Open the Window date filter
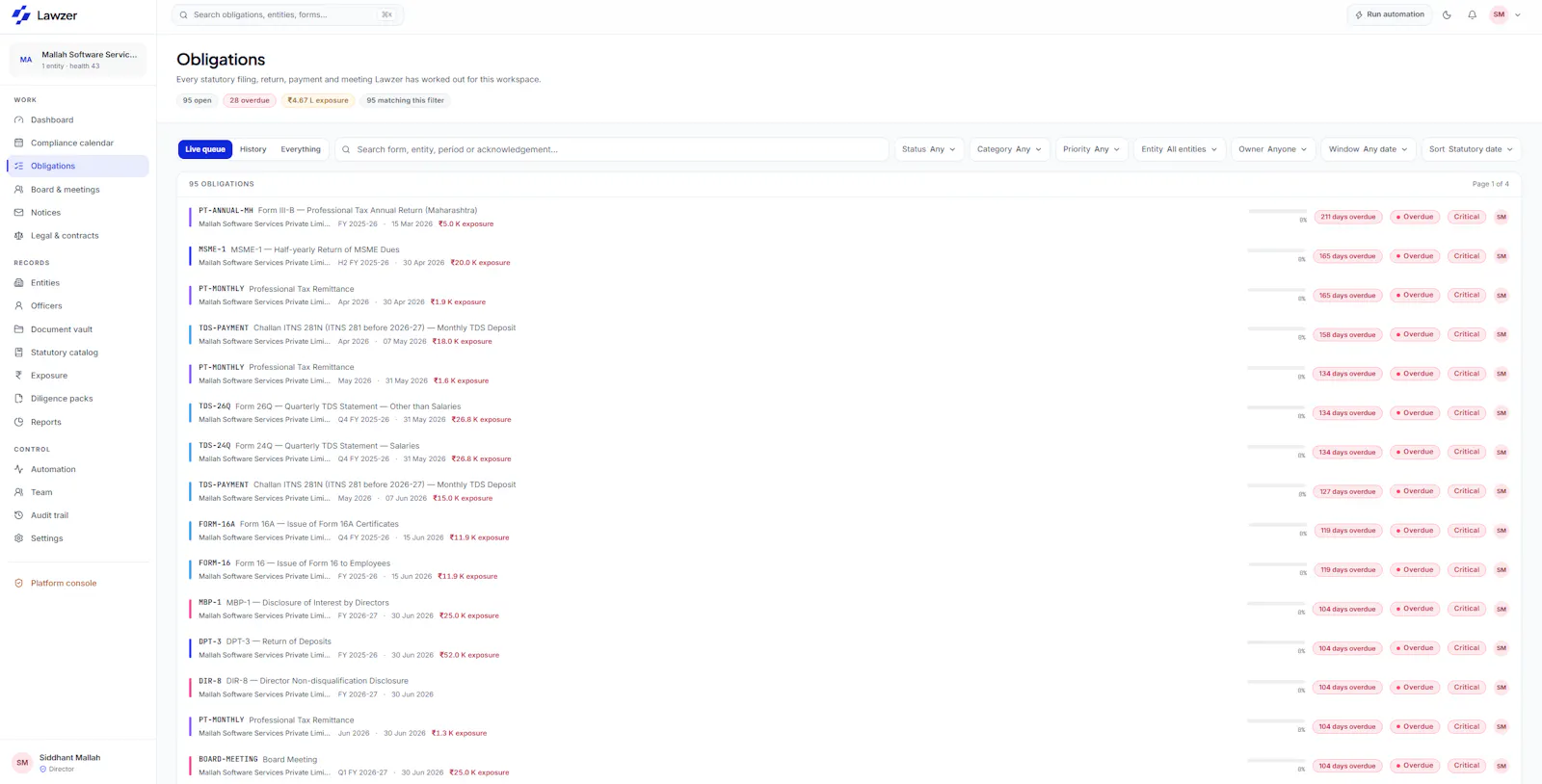 click(1369, 149)
